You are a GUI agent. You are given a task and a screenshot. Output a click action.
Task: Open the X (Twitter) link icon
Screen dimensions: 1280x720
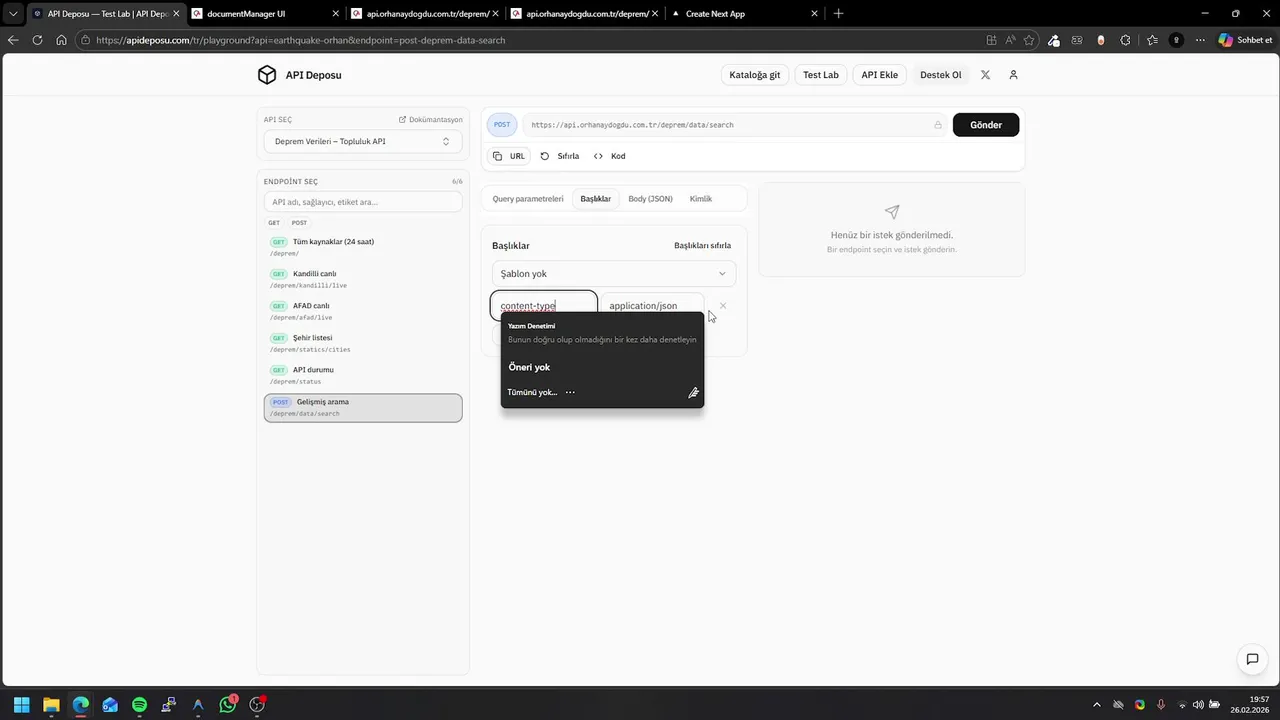[986, 75]
